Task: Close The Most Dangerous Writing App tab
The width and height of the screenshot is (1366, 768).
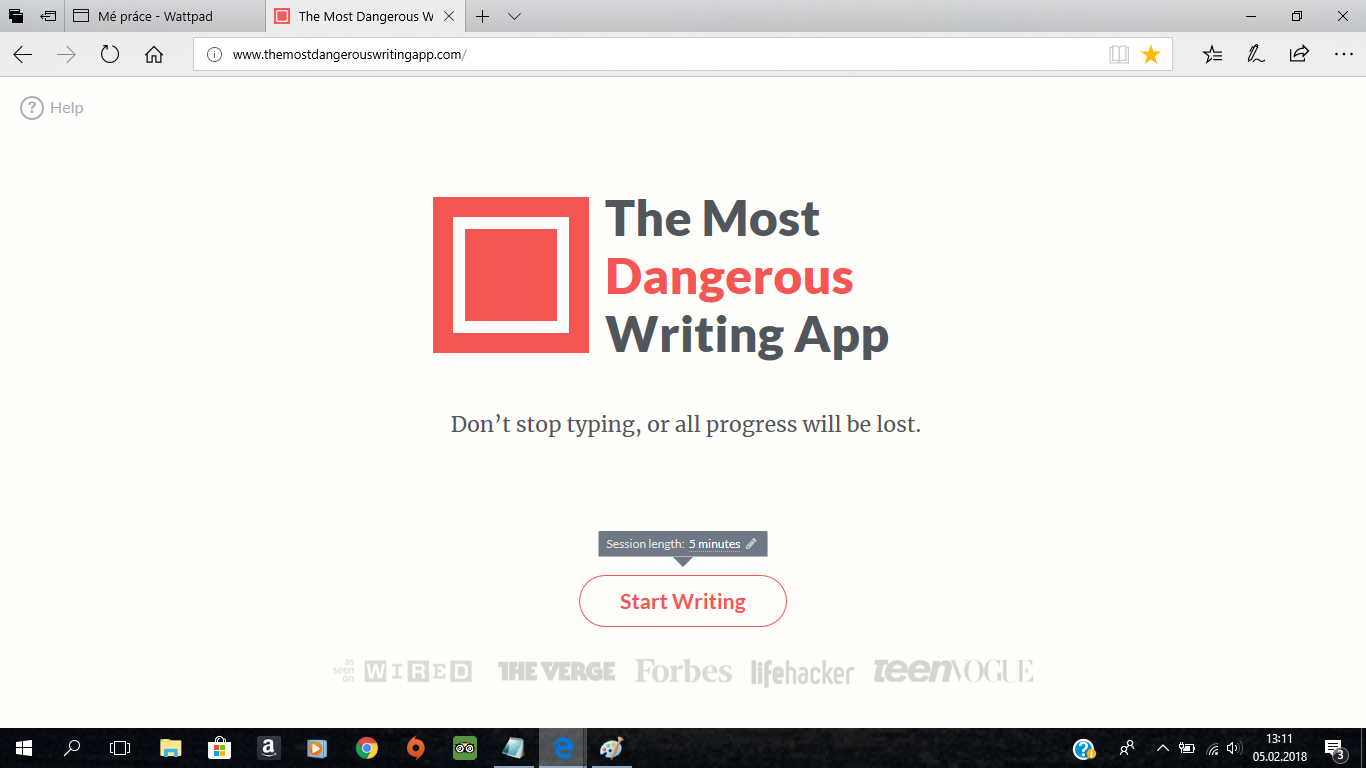Action: (x=448, y=16)
